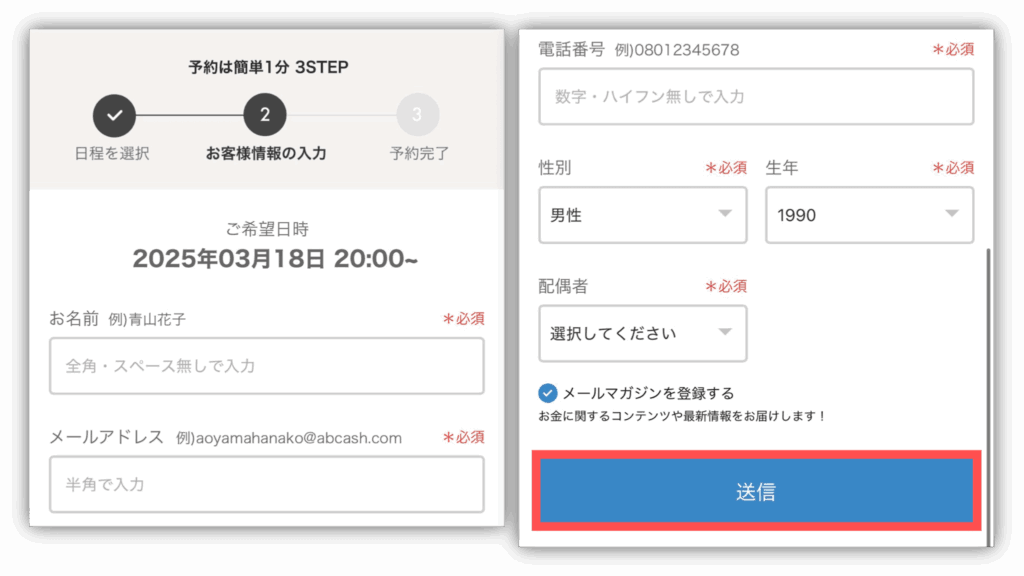This screenshot has height=576, width=1024.
Task: Select the お客様情報の入力 step label
Action: pyautogui.click(x=266, y=153)
